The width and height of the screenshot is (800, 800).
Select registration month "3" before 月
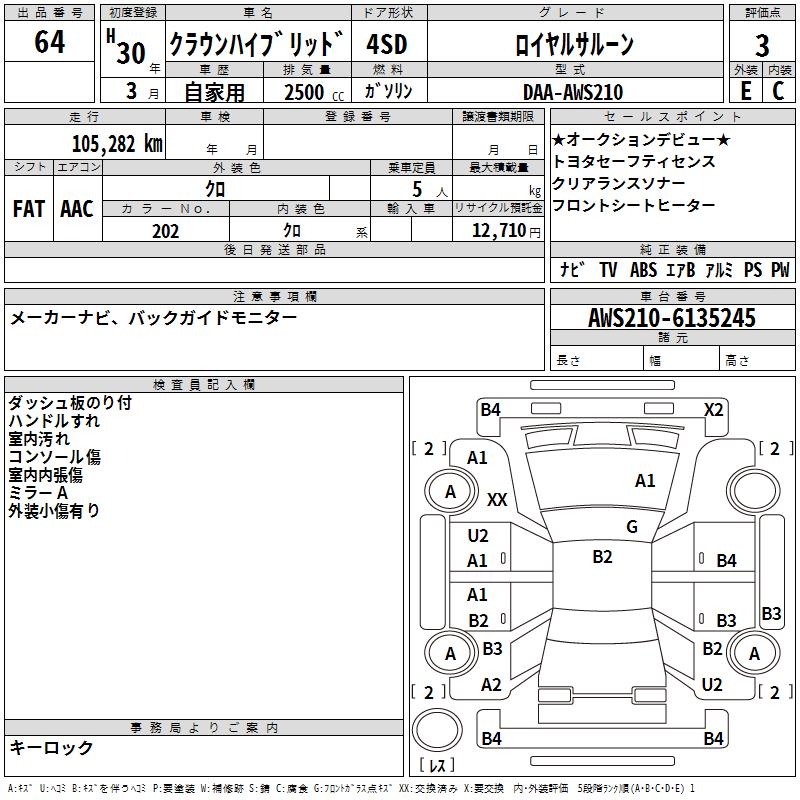click(132, 91)
